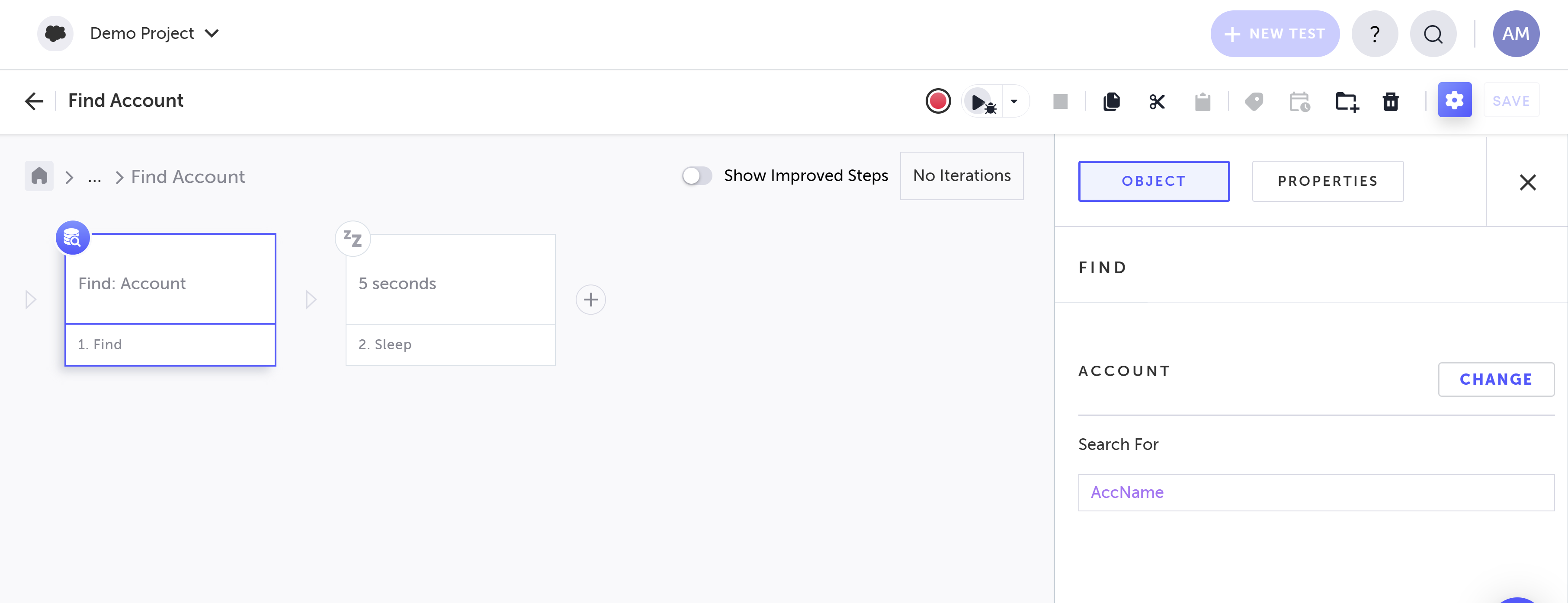Click the NEW TEST button
This screenshot has width=1568, height=603.
(1275, 34)
